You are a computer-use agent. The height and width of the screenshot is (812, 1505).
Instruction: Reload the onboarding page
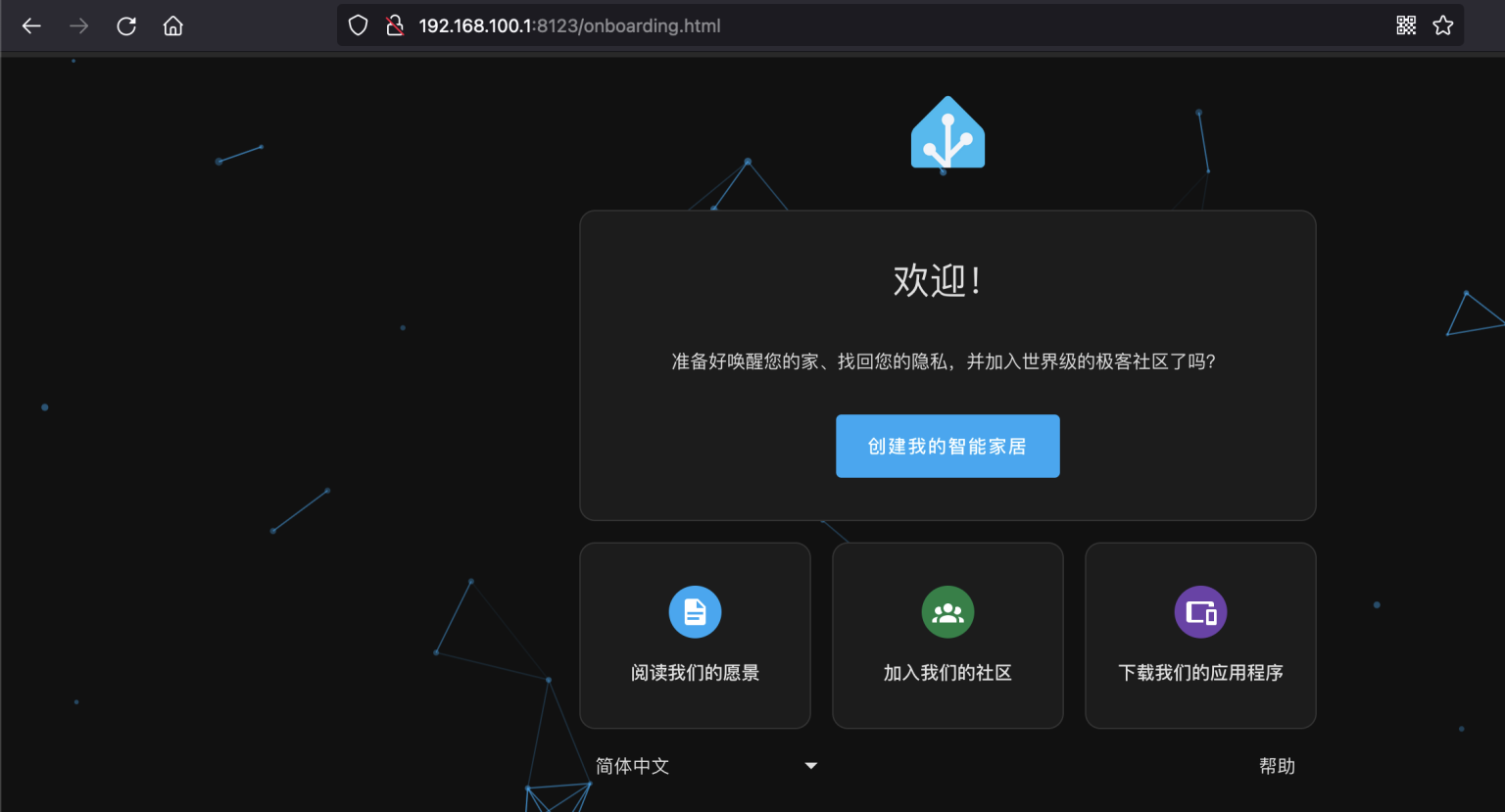126,26
